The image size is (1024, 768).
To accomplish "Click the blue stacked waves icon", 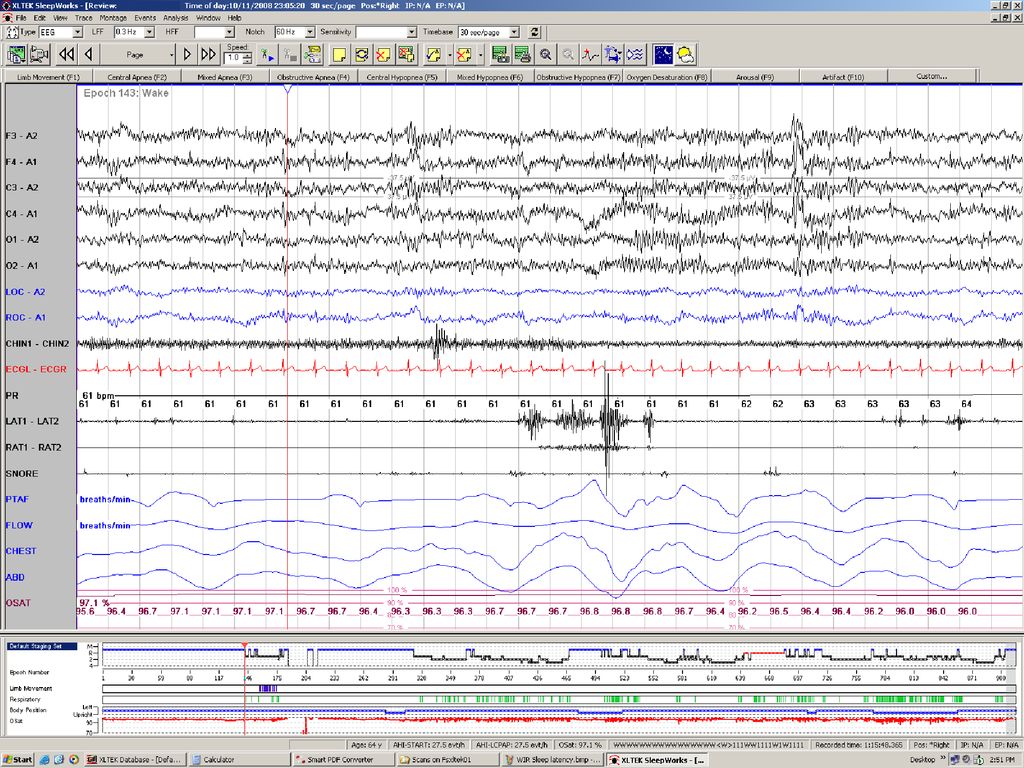I will (635, 55).
